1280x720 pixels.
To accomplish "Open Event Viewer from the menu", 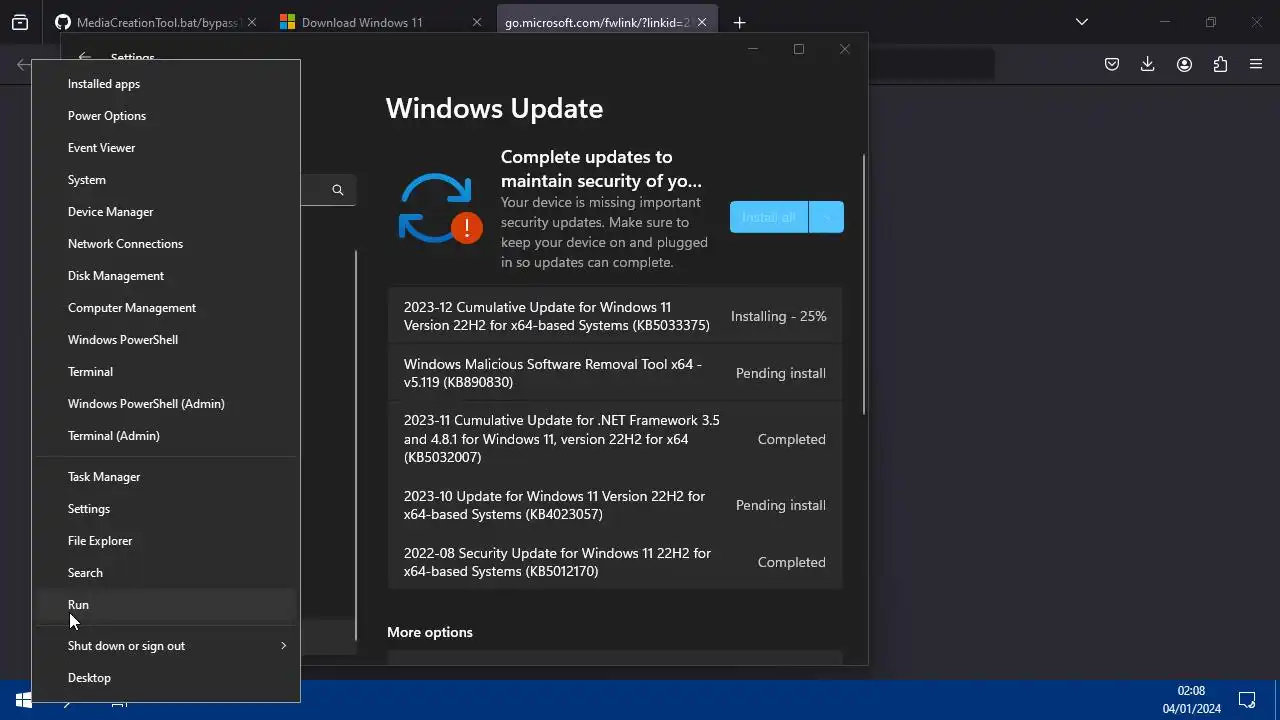I will tap(166, 148).
